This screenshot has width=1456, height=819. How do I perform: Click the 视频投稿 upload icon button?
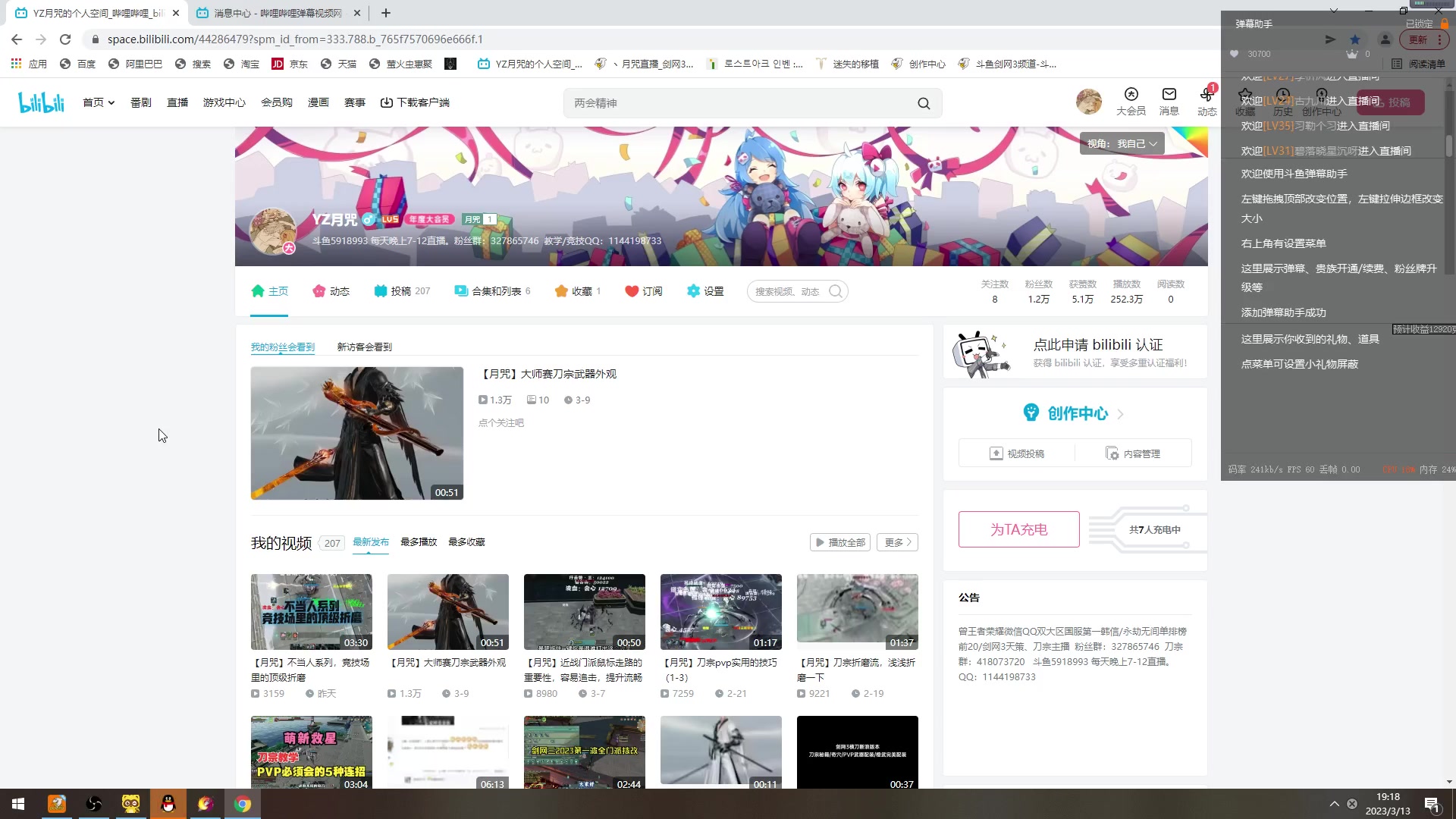pyautogui.click(x=1017, y=453)
